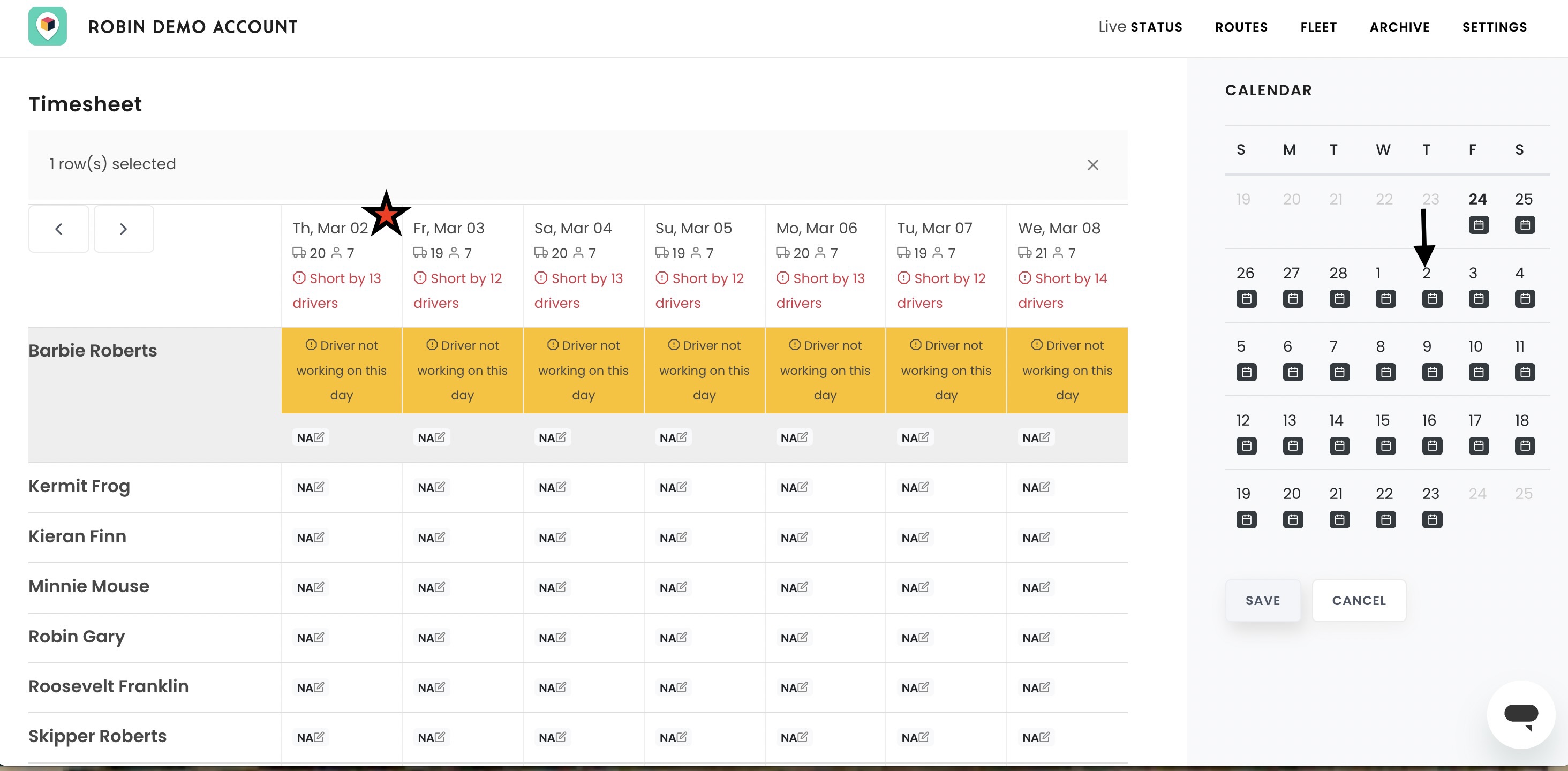This screenshot has height=771, width=1568.
Task: Click calendar icon under date 3
Action: [1479, 299]
